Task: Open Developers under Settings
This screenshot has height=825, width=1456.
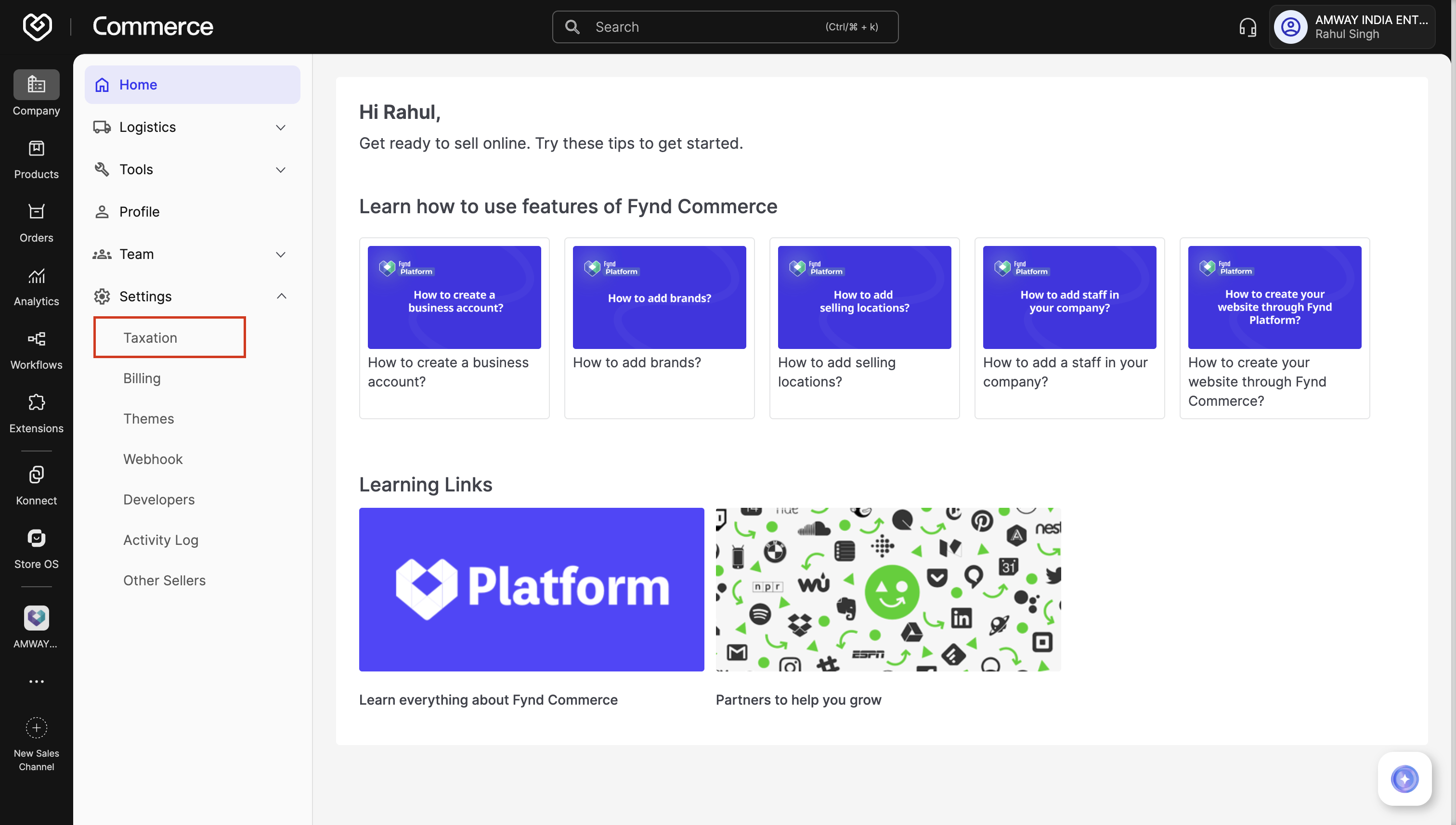Action: coord(159,499)
